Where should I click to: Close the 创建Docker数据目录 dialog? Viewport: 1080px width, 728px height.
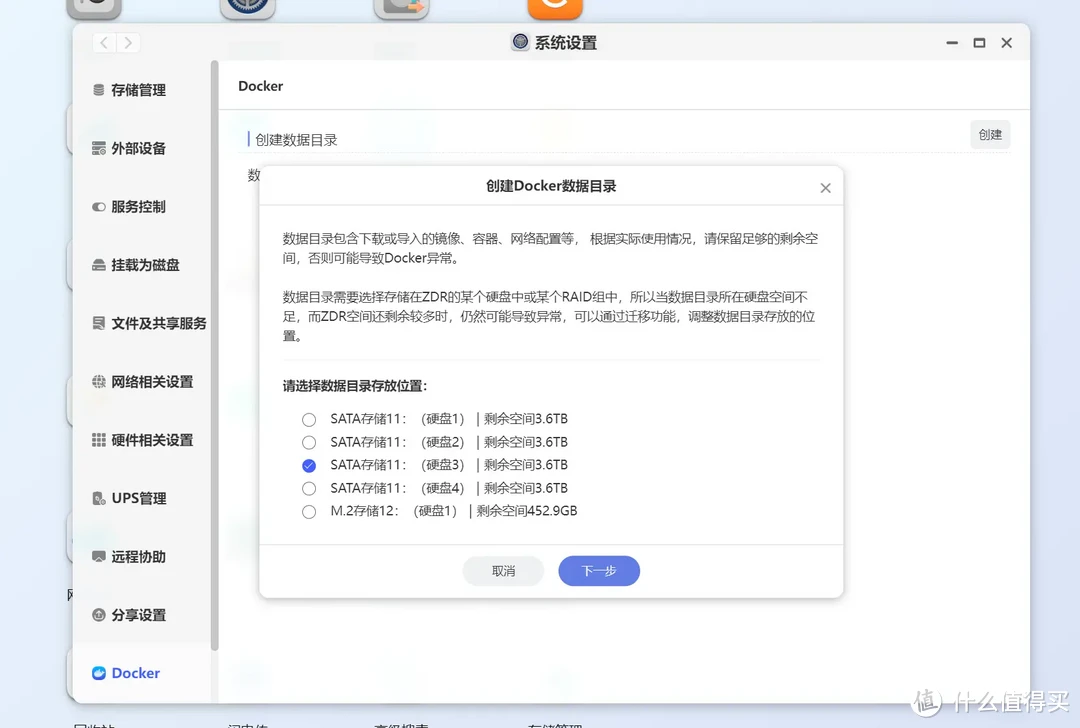coord(825,187)
